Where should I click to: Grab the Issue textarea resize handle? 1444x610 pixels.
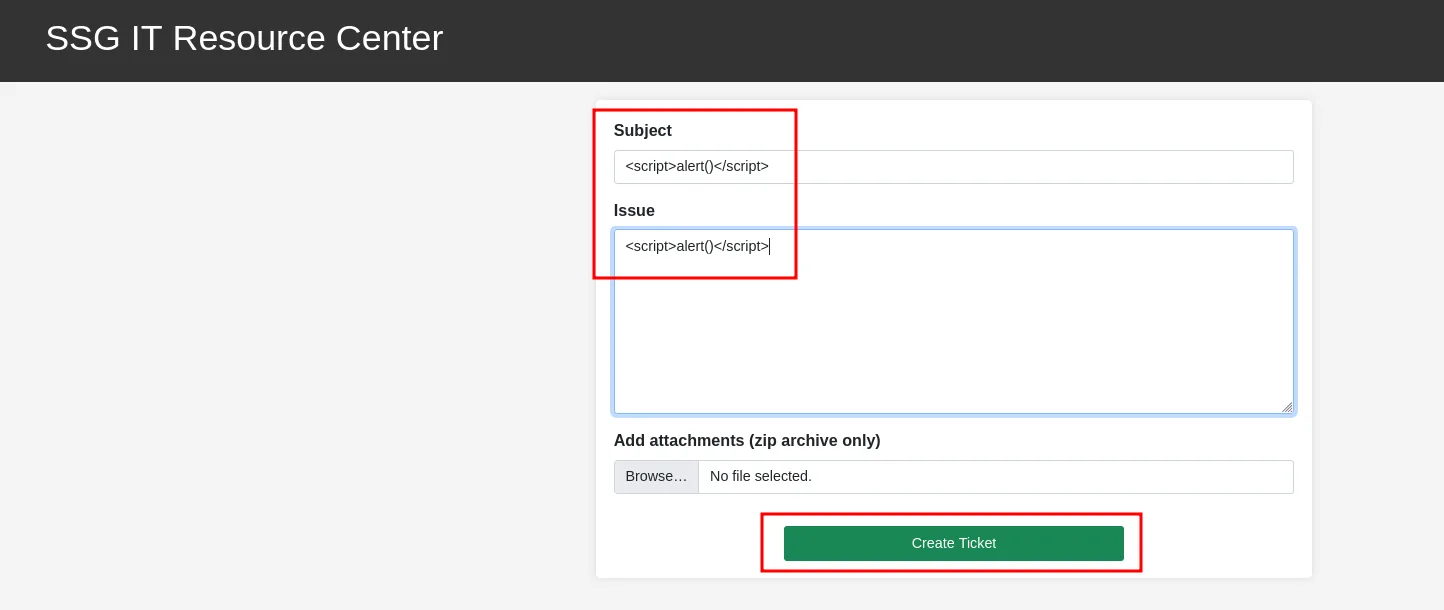(x=1287, y=407)
